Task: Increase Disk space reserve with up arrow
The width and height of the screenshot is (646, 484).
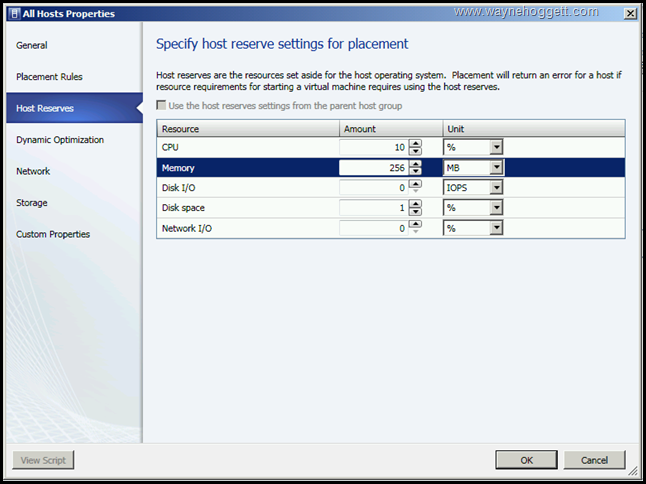Action: [x=415, y=204]
